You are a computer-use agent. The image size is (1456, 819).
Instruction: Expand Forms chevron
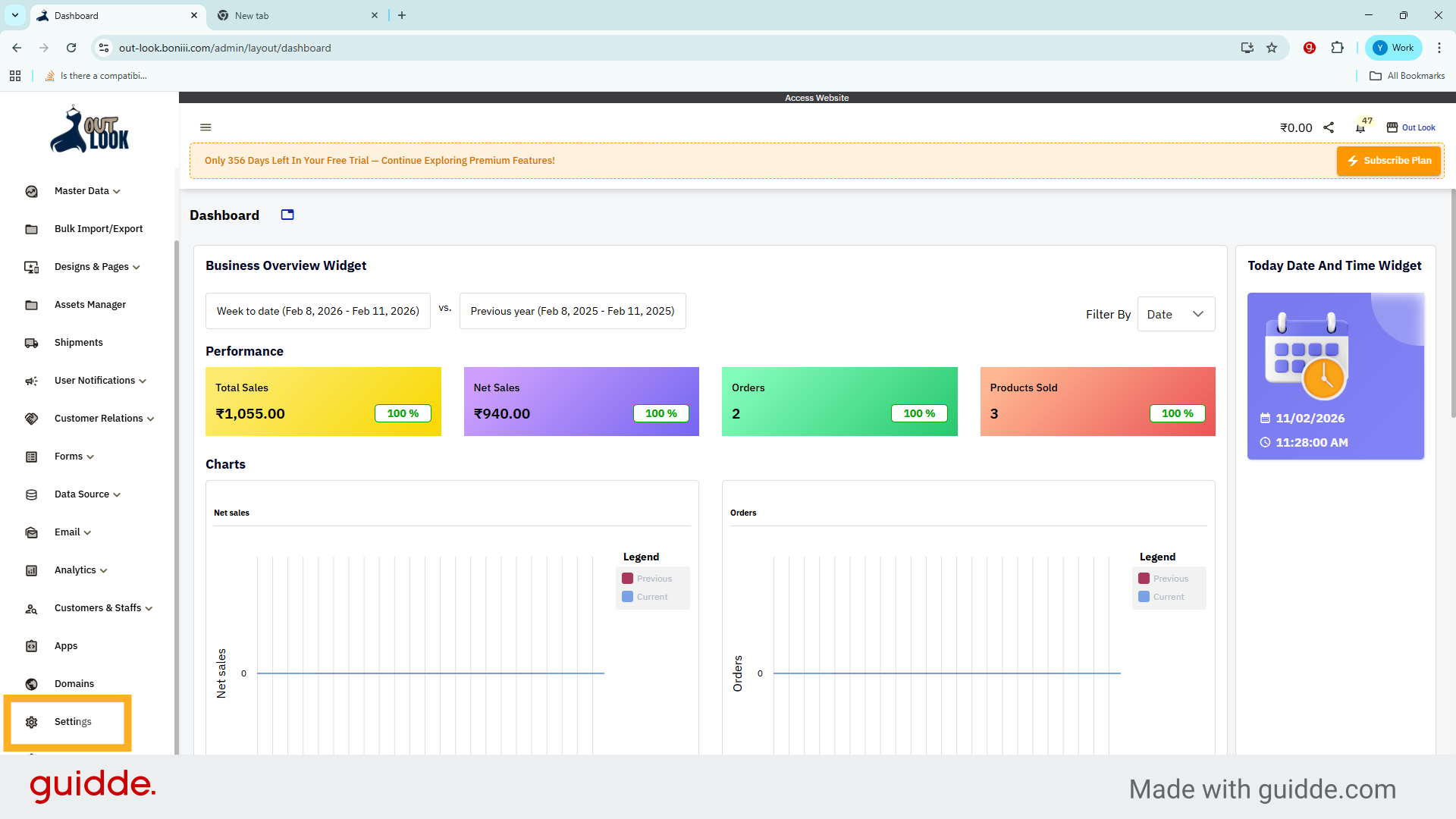90,457
